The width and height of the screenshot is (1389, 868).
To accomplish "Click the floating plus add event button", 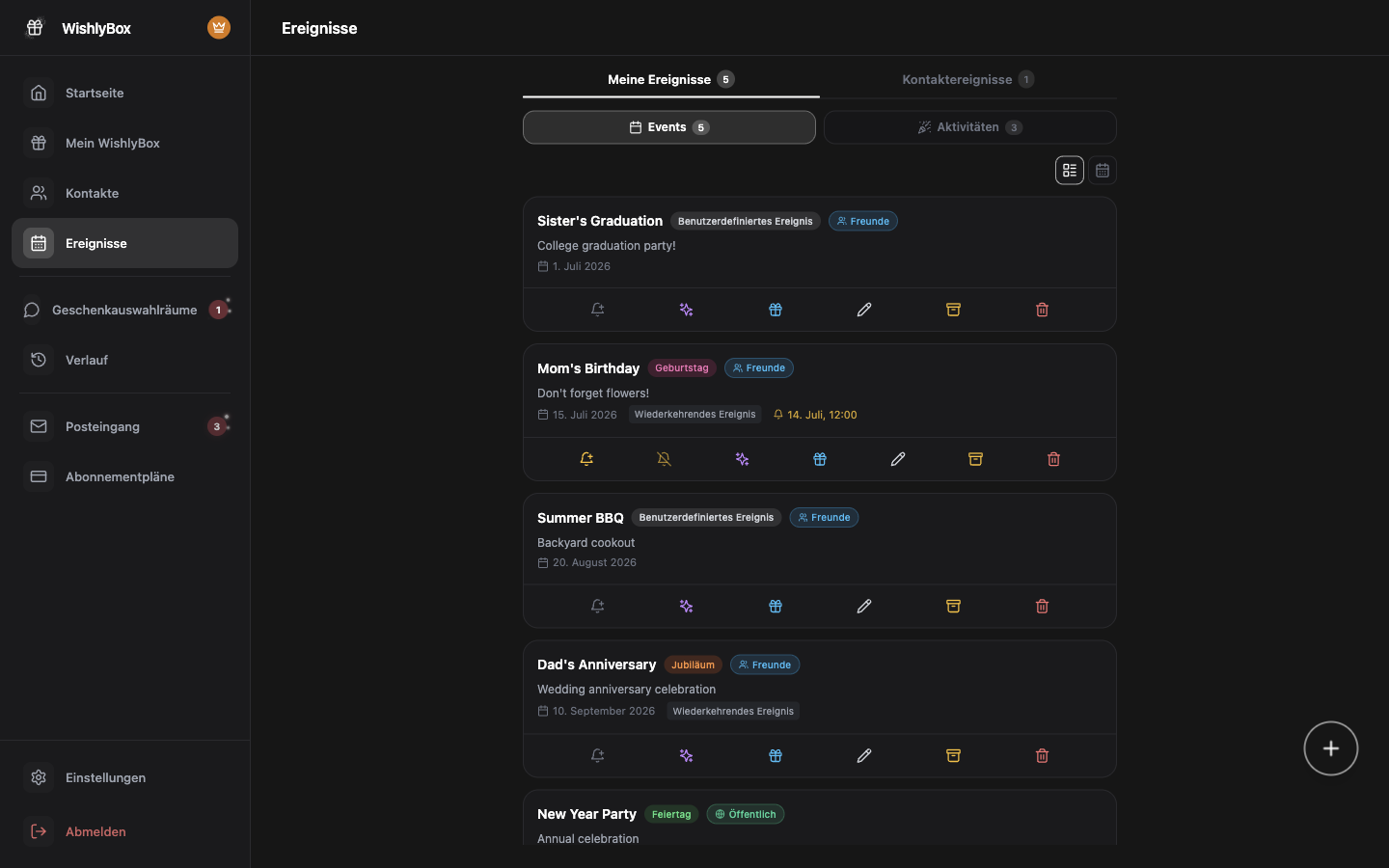I will [1331, 748].
